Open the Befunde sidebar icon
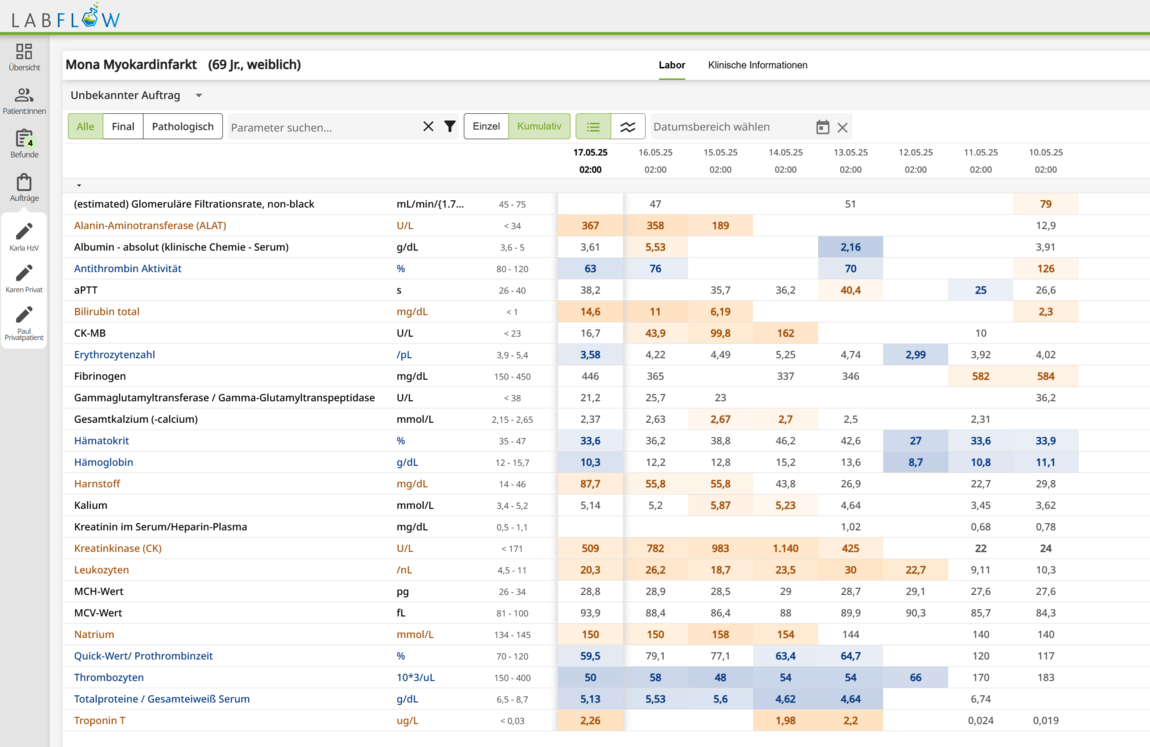The image size is (1150, 747). tap(24, 140)
